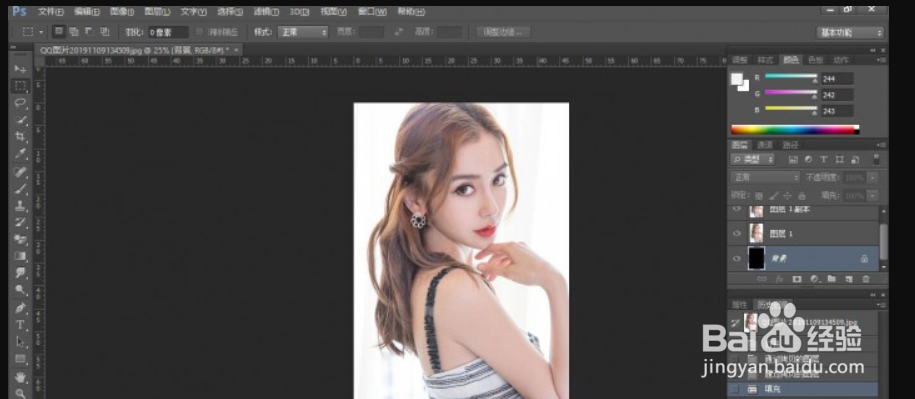
Task: Open the Layers panel flyout menu
Action: point(881,145)
